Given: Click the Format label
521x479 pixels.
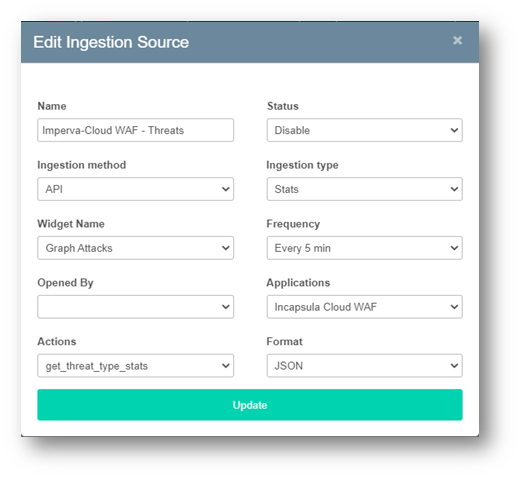Looking at the screenshot, I should pos(284,341).
